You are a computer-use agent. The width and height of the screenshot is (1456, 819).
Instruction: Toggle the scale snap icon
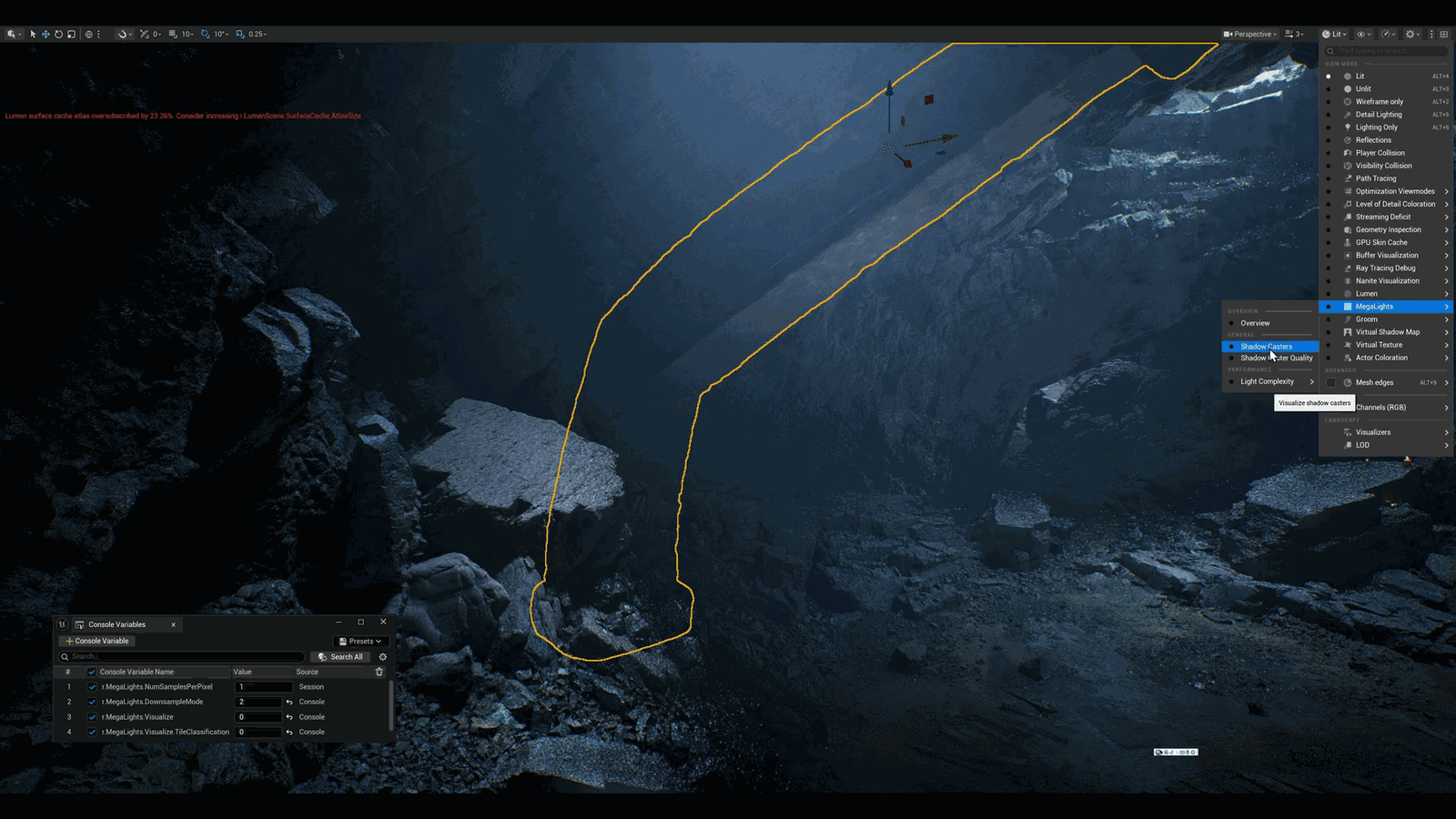(x=240, y=34)
